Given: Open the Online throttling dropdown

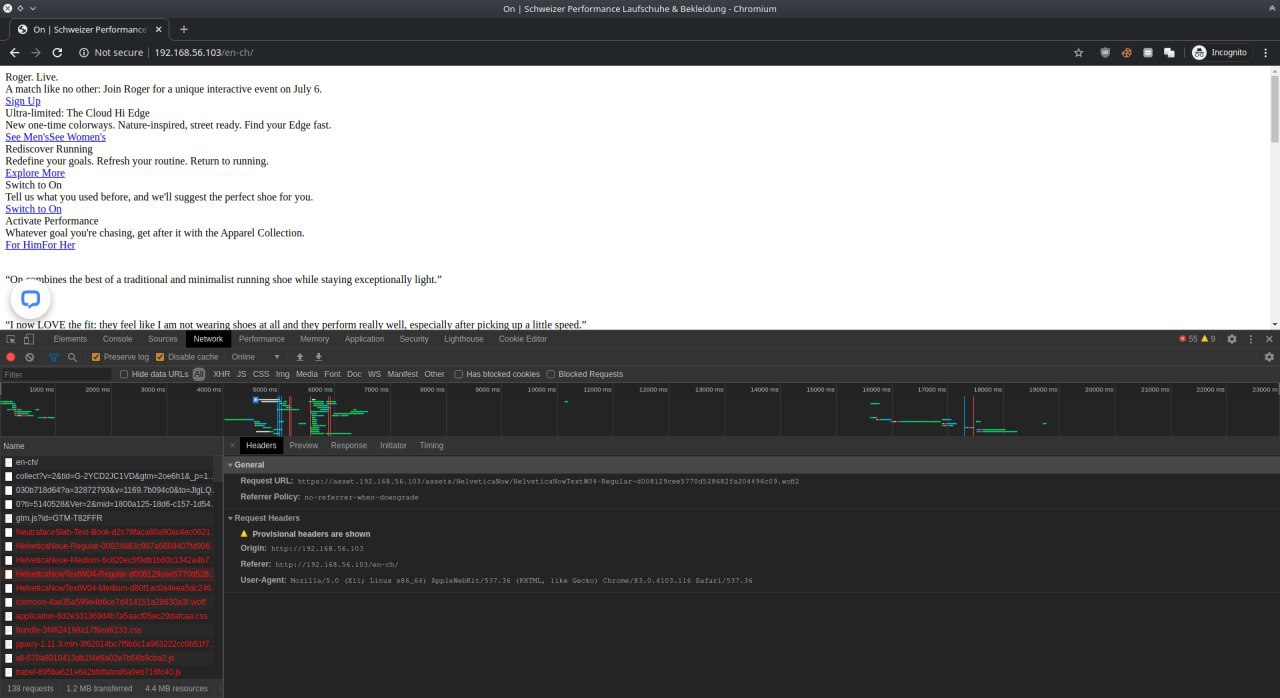Looking at the screenshot, I should click(x=257, y=357).
